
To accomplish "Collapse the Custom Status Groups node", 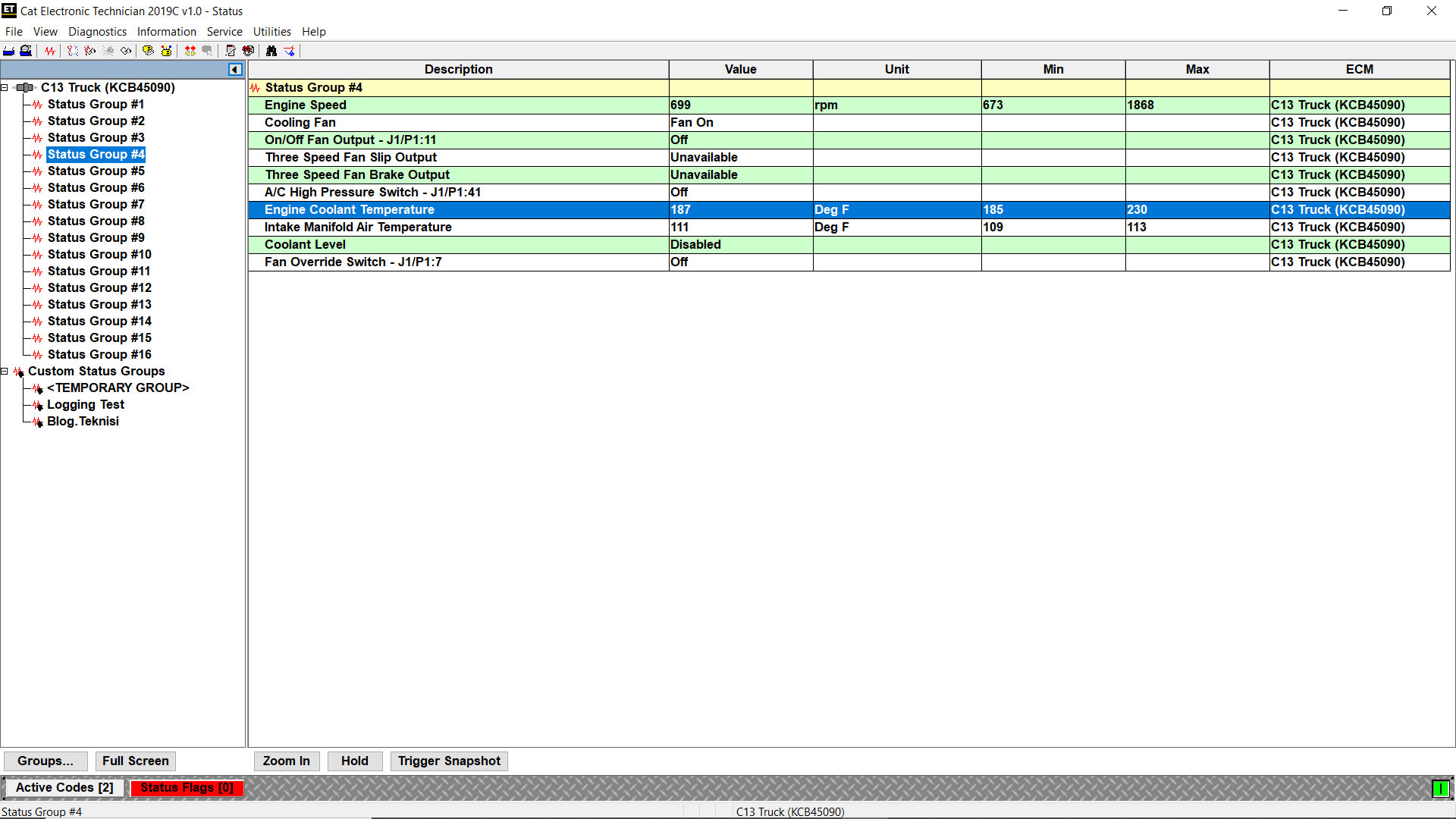I will [x=5, y=372].
